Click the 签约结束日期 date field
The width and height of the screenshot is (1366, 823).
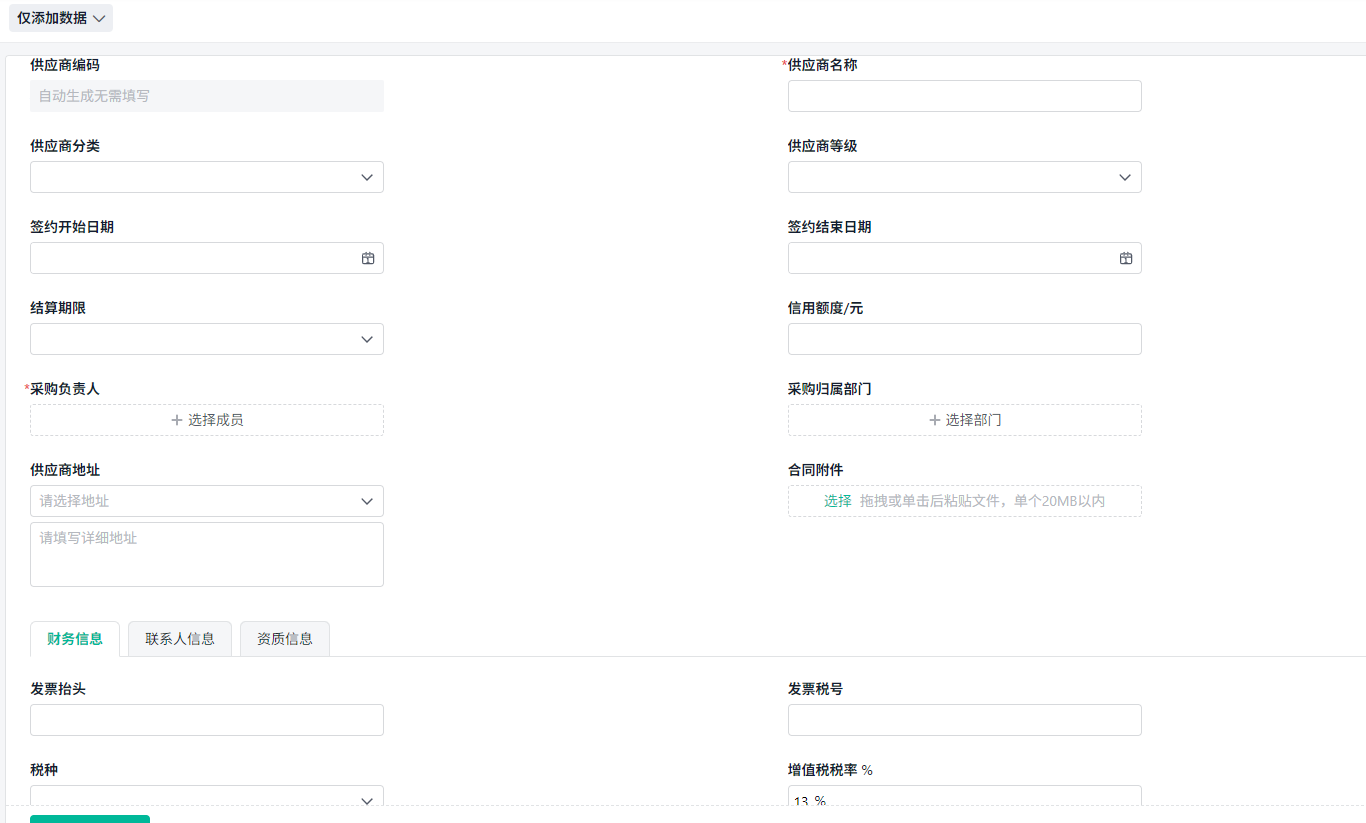(x=964, y=258)
